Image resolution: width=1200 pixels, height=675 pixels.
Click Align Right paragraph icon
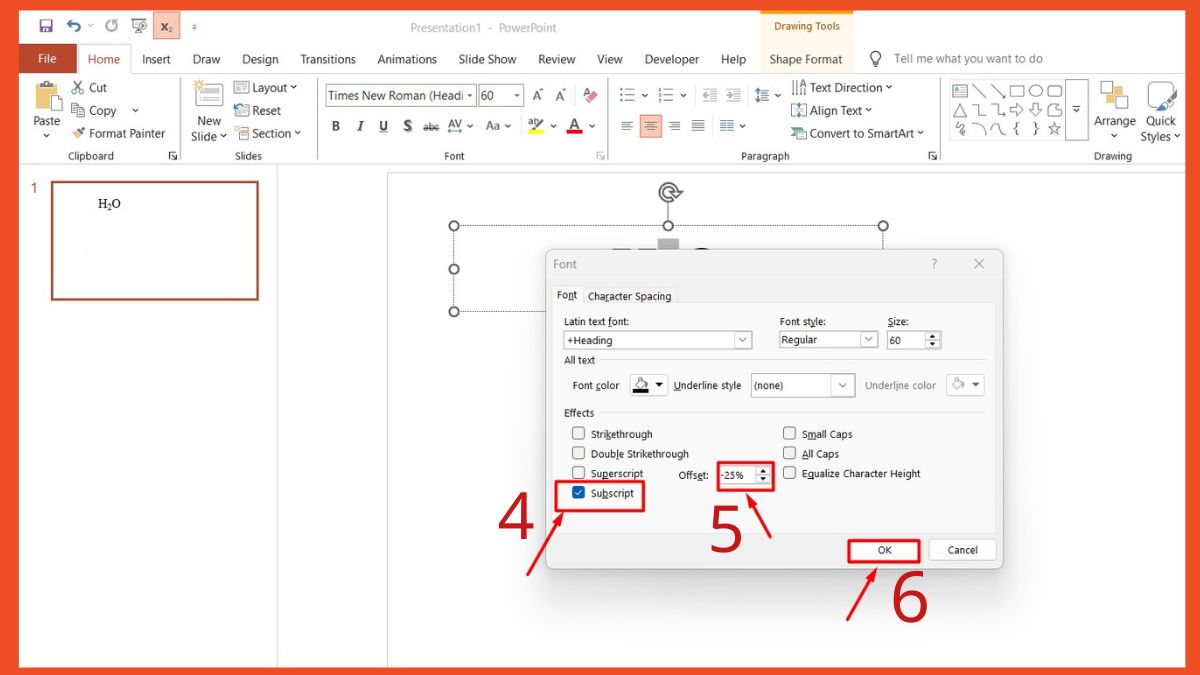point(675,126)
